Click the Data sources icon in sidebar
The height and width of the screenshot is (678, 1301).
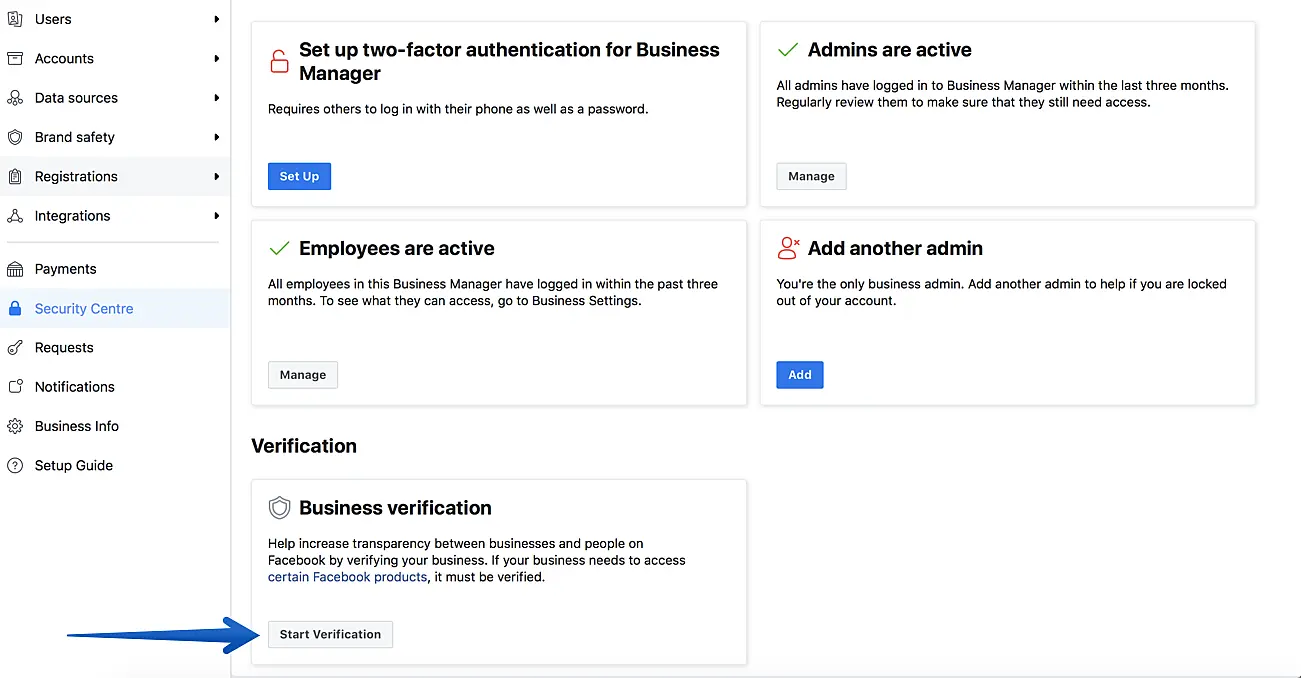[x=15, y=98]
